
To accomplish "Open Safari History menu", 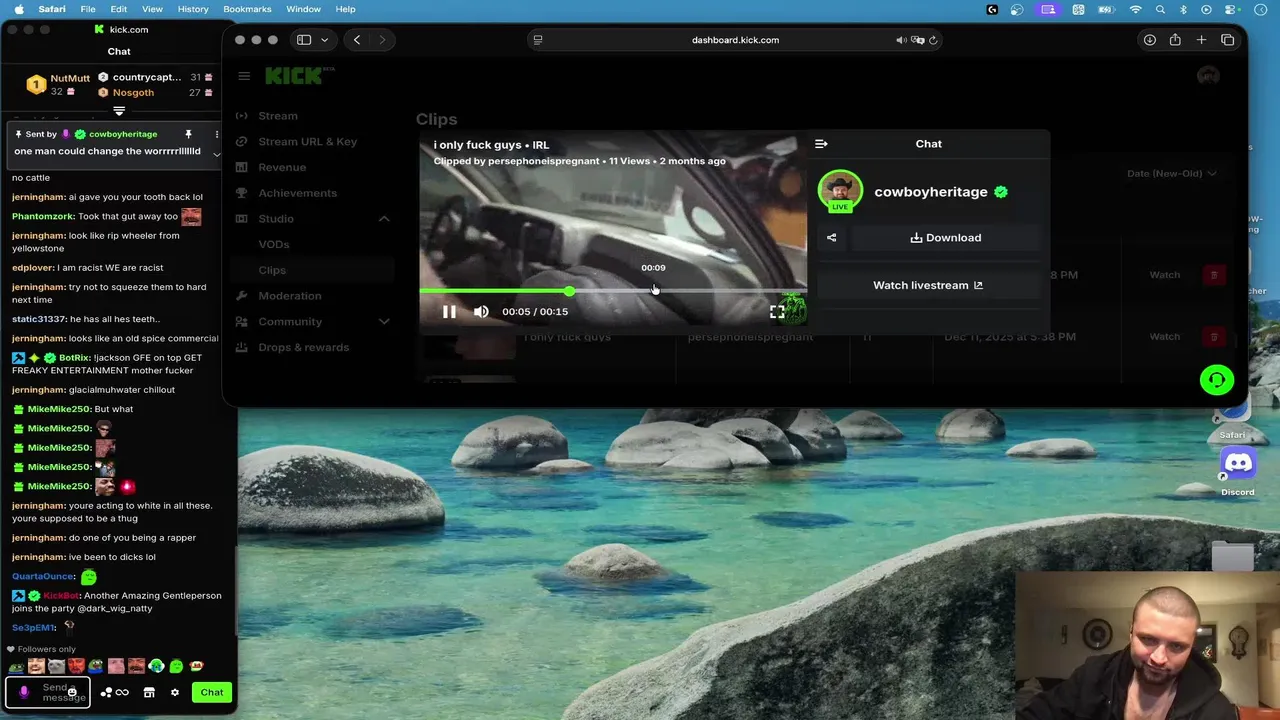I will tap(193, 9).
